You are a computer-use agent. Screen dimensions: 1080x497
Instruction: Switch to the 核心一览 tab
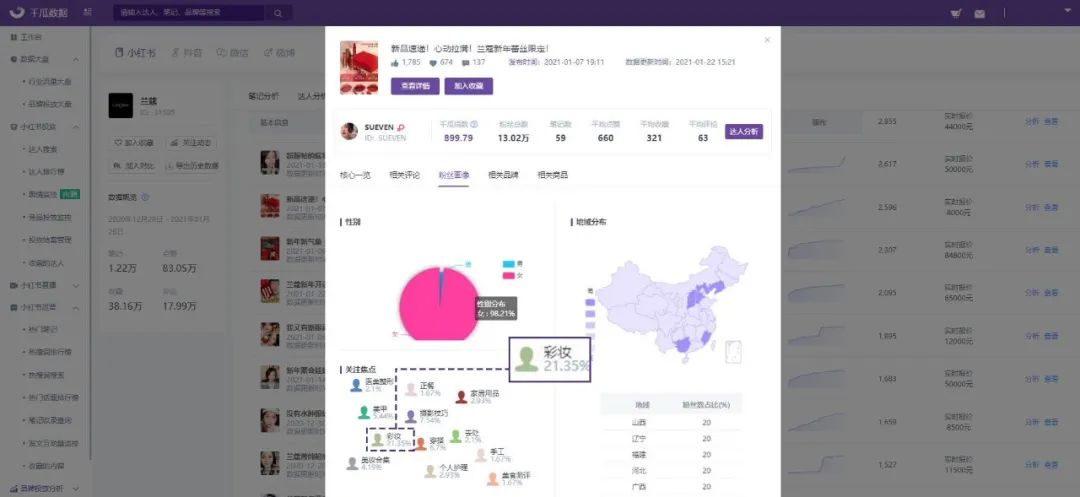coord(355,175)
